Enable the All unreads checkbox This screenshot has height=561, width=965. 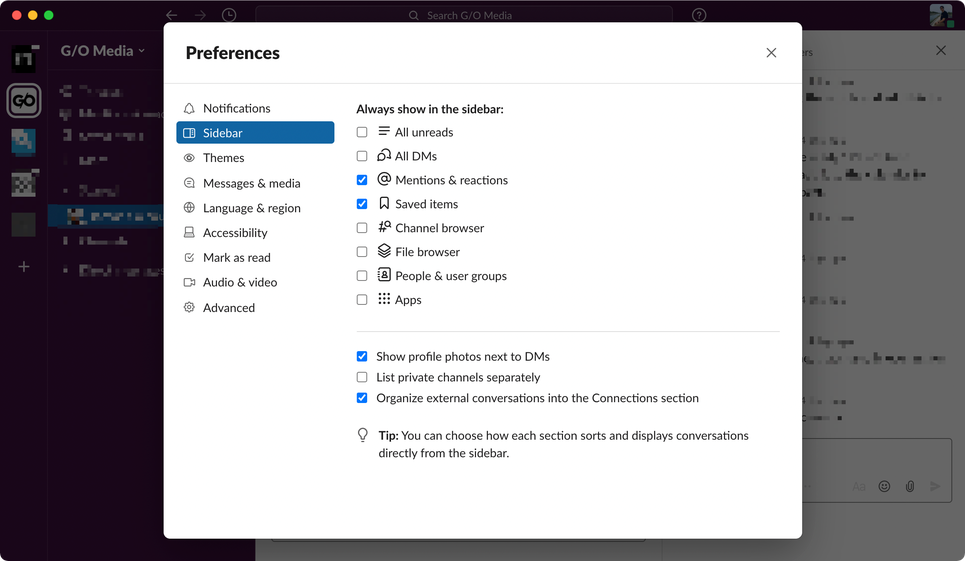362,132
